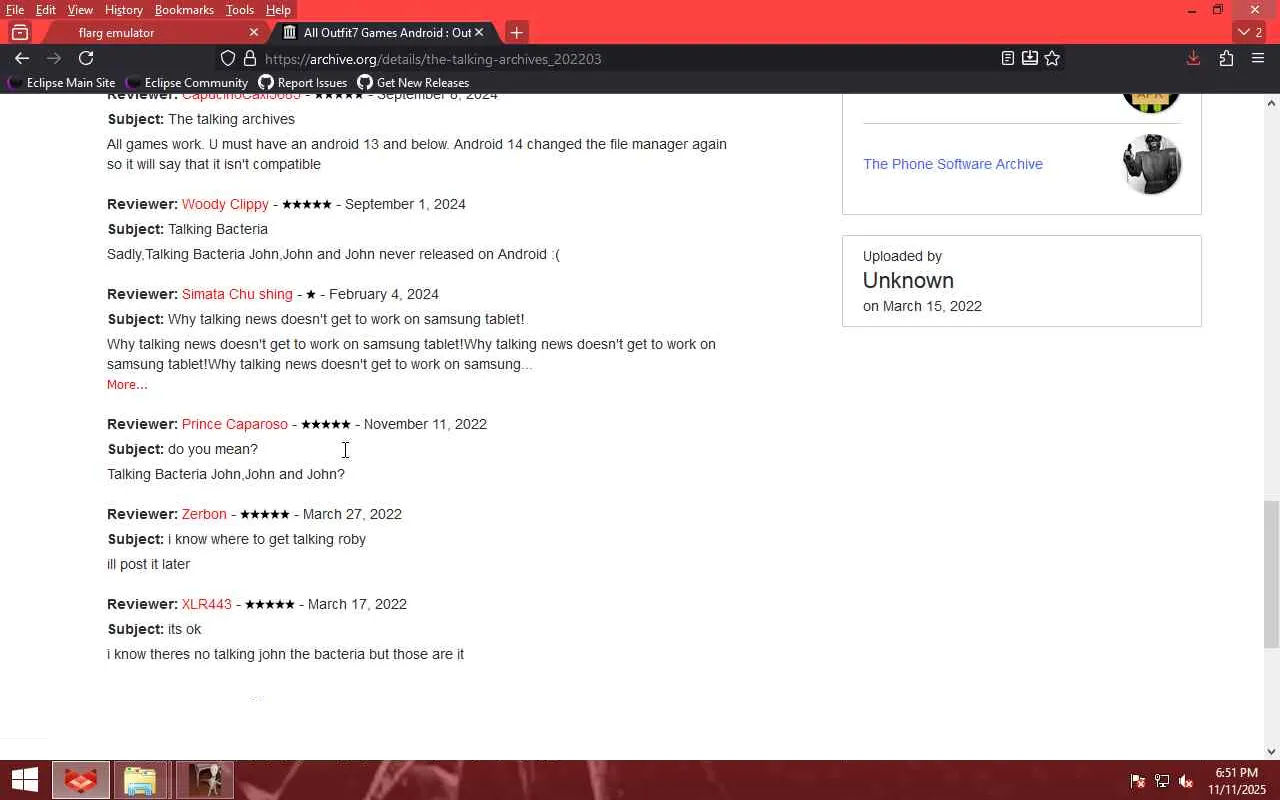Open the Bookmarks menu

pyautogui.click(x=184, y=10)
